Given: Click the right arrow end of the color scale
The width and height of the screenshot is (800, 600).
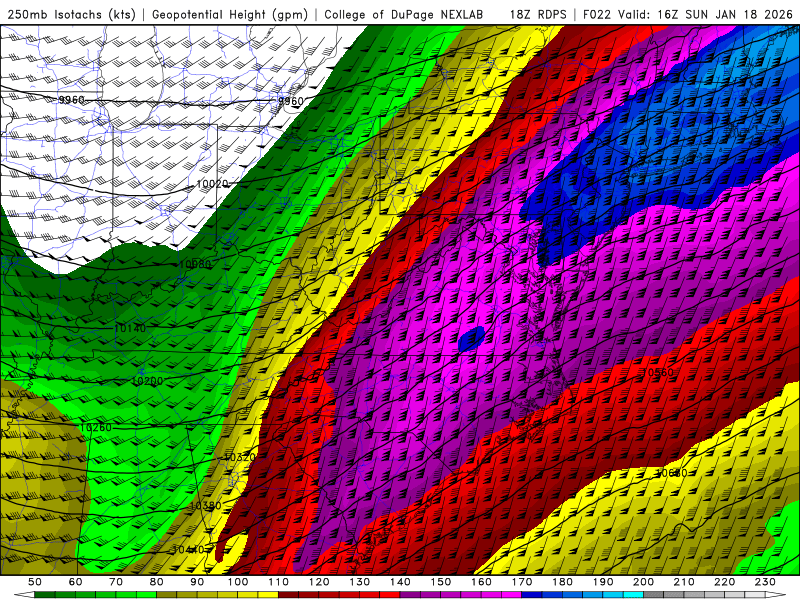Looking at the screenshot, I should click(x=776, y=593).
